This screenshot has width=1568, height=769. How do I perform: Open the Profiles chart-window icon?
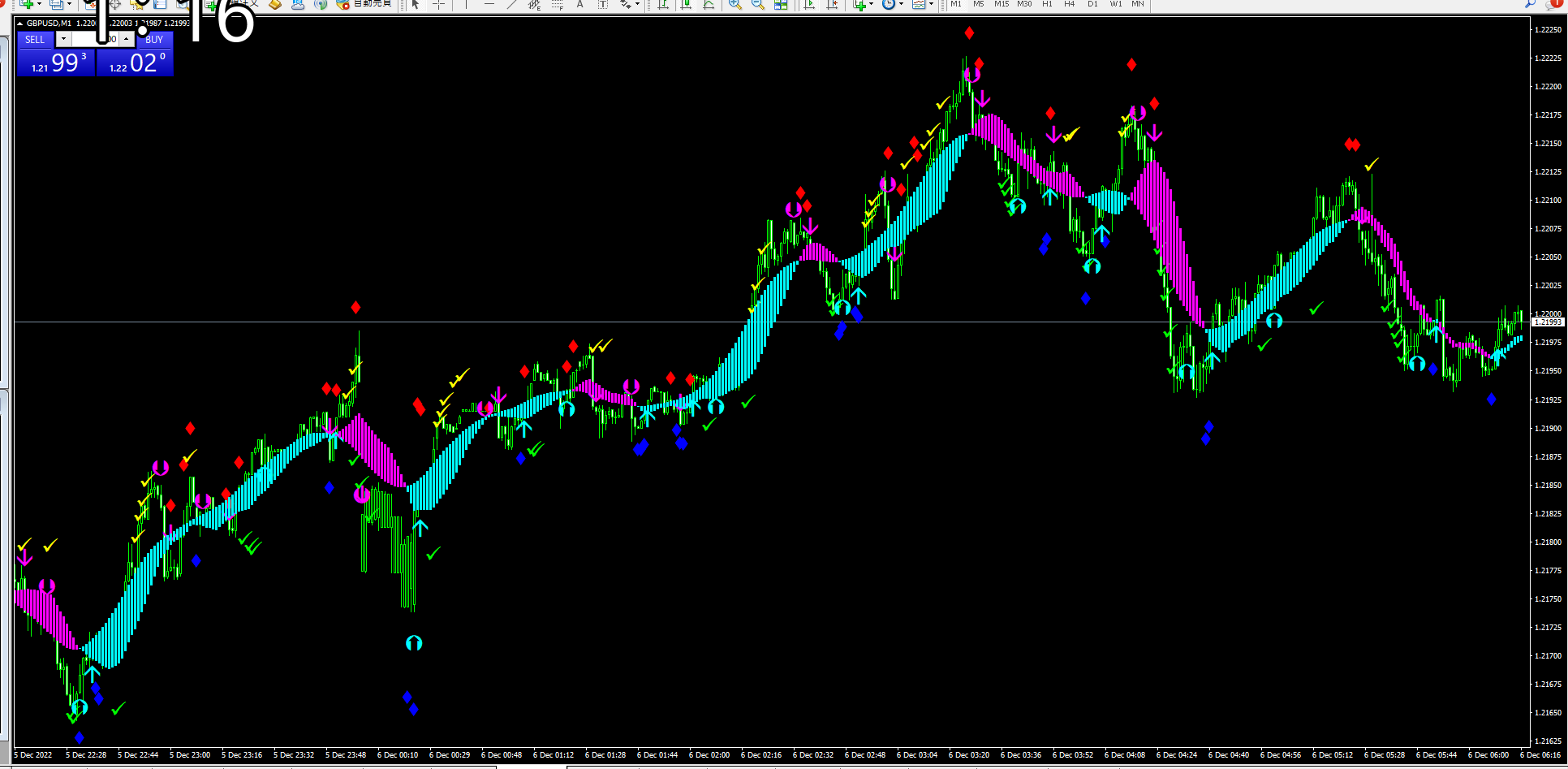pos(56,4)
